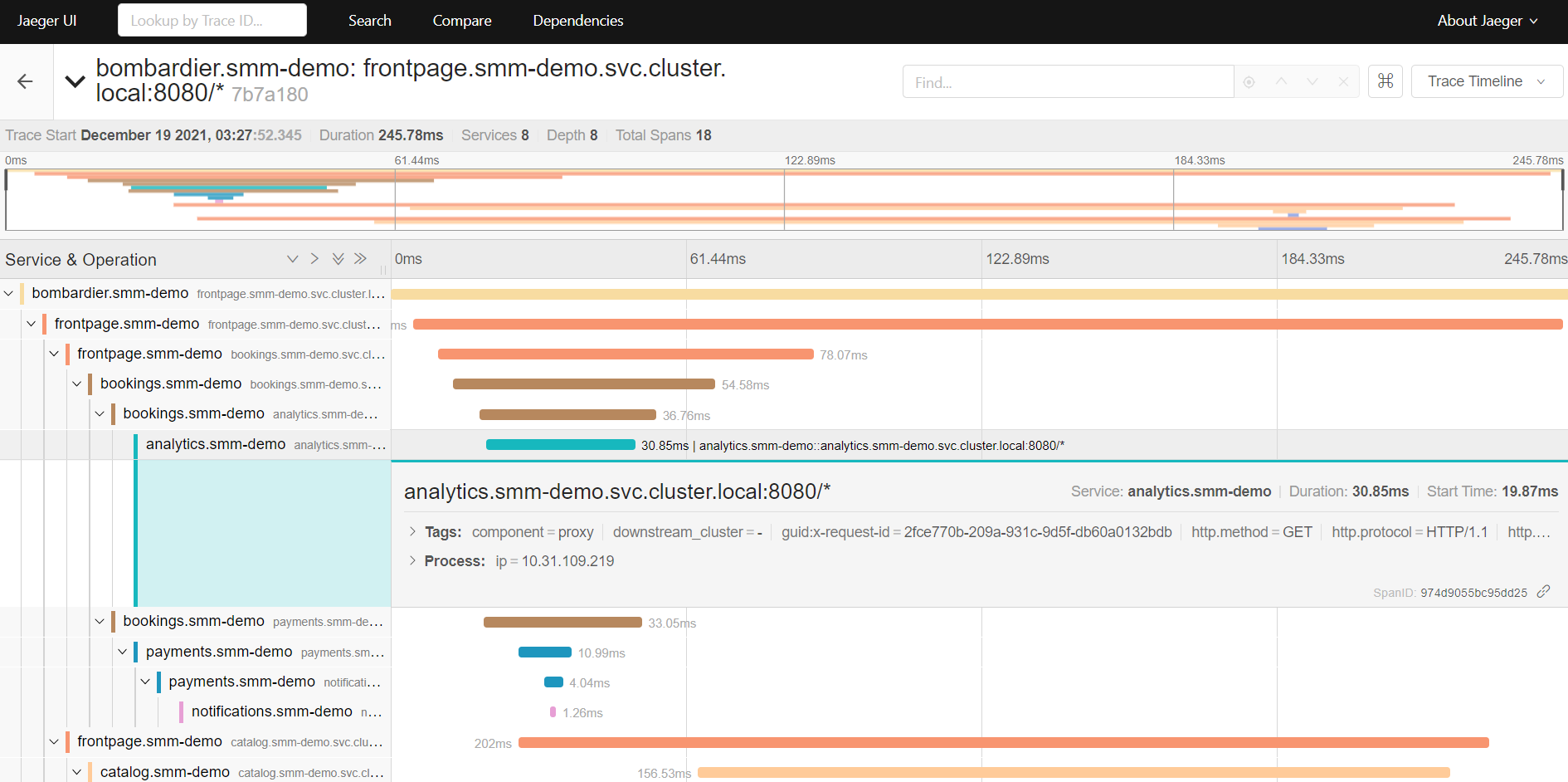
Task: Collapse payments.smm-demo notifications span
Action: click(x=145, y=682)
